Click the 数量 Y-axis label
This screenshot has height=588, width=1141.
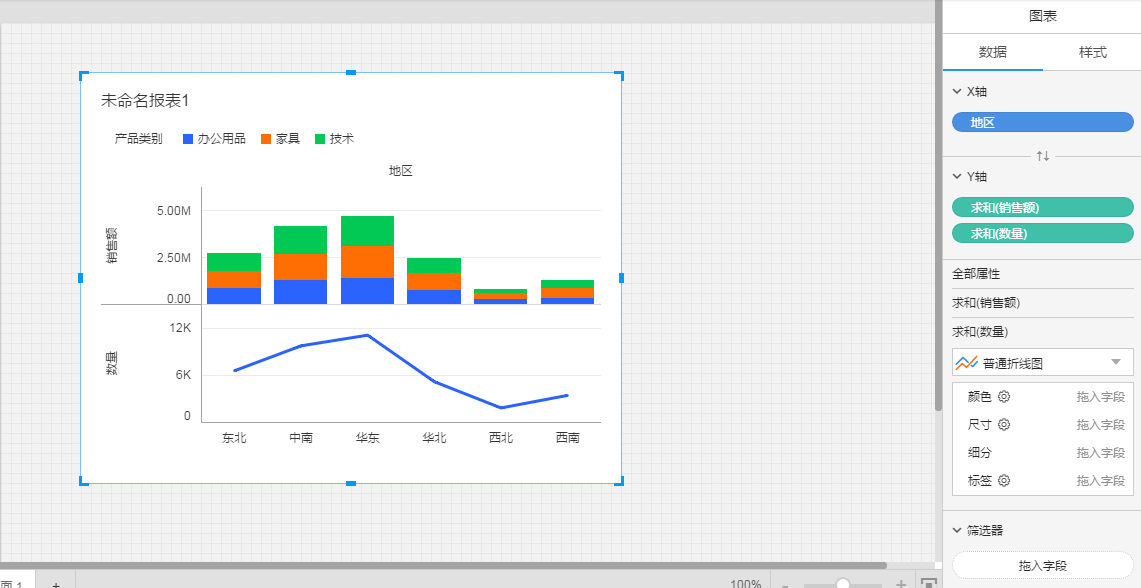point(112,364)
